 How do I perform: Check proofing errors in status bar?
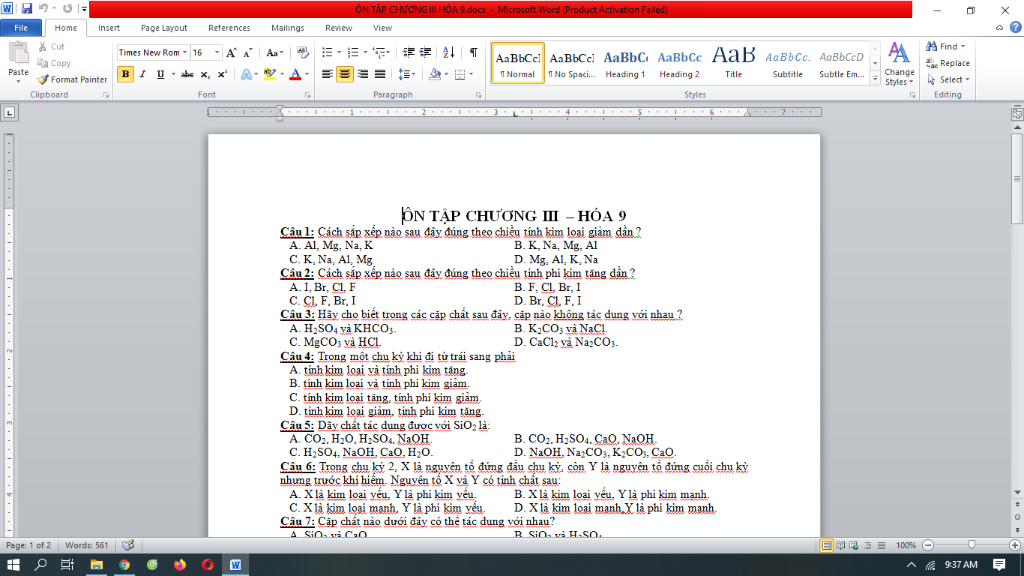pos(128,545)
